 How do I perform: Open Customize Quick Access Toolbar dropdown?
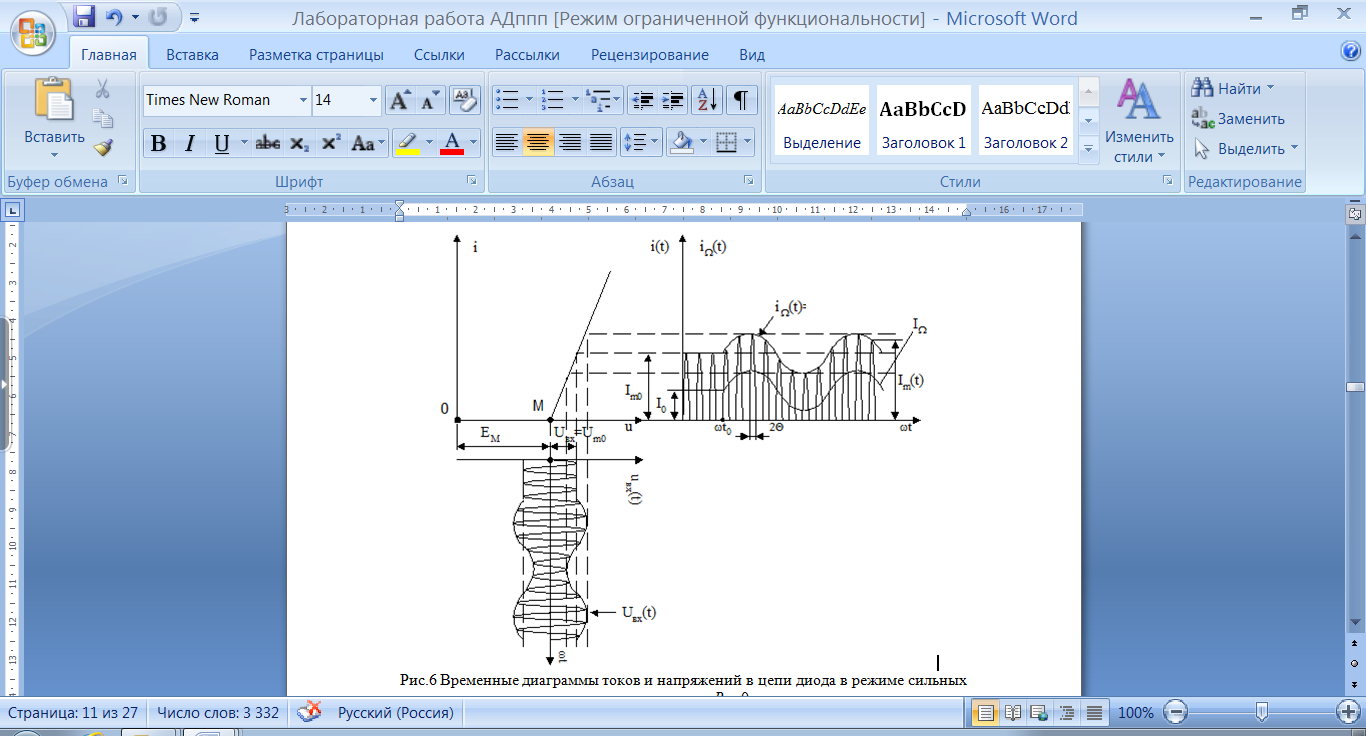(195, 17)
